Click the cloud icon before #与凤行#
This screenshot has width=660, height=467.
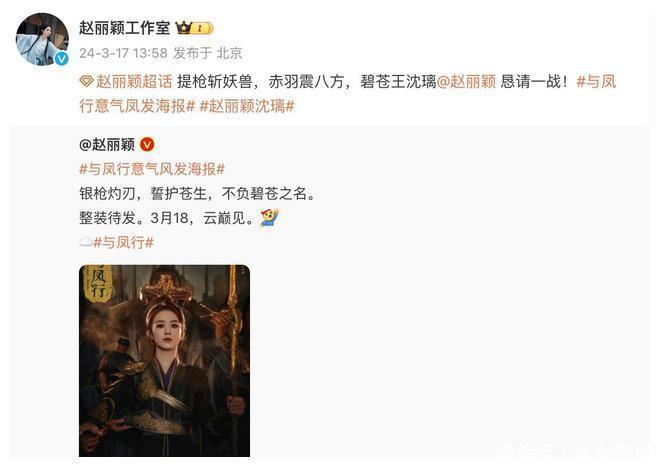(86, 242)
